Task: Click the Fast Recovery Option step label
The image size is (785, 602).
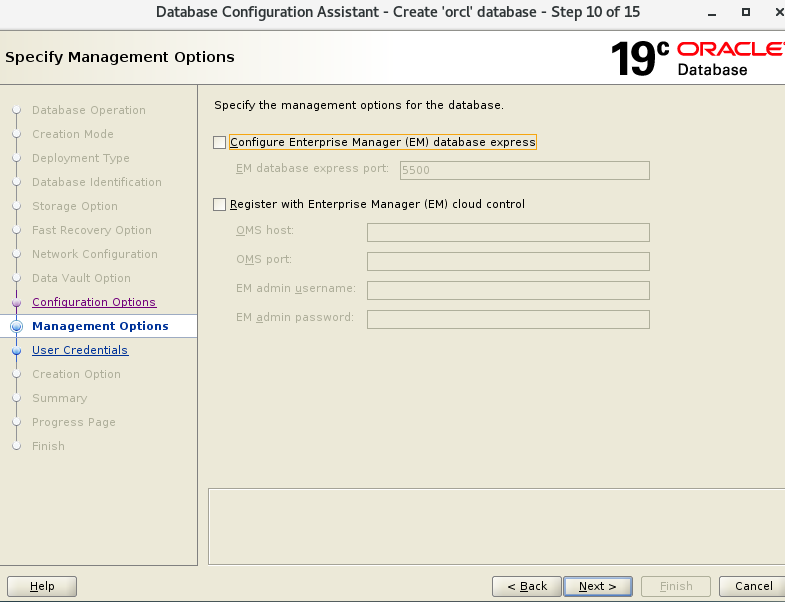Action: tap(92, 230)
